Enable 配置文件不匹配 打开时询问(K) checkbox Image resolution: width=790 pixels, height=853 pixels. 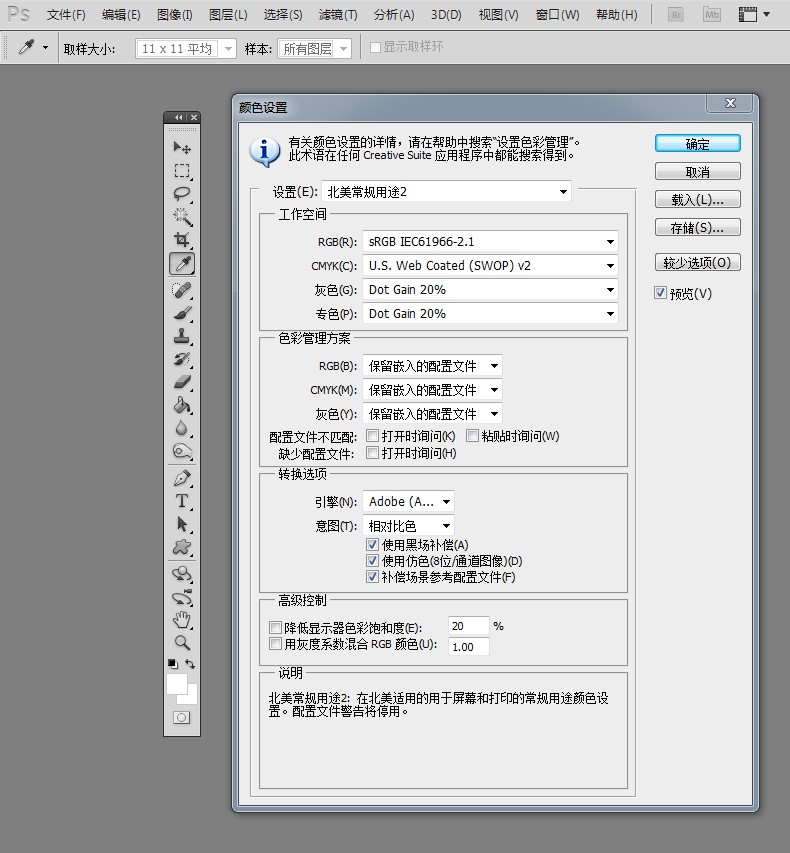click(x=373, y=436)
